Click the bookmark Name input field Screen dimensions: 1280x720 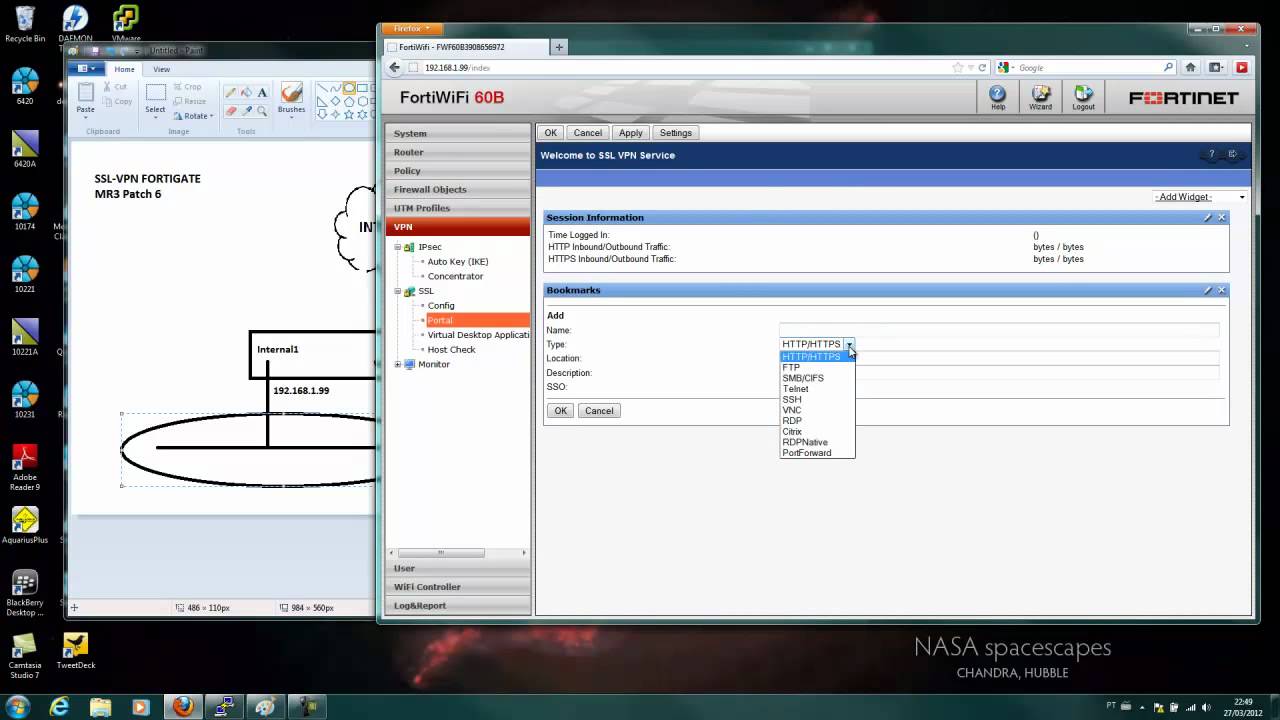[998, 330]
